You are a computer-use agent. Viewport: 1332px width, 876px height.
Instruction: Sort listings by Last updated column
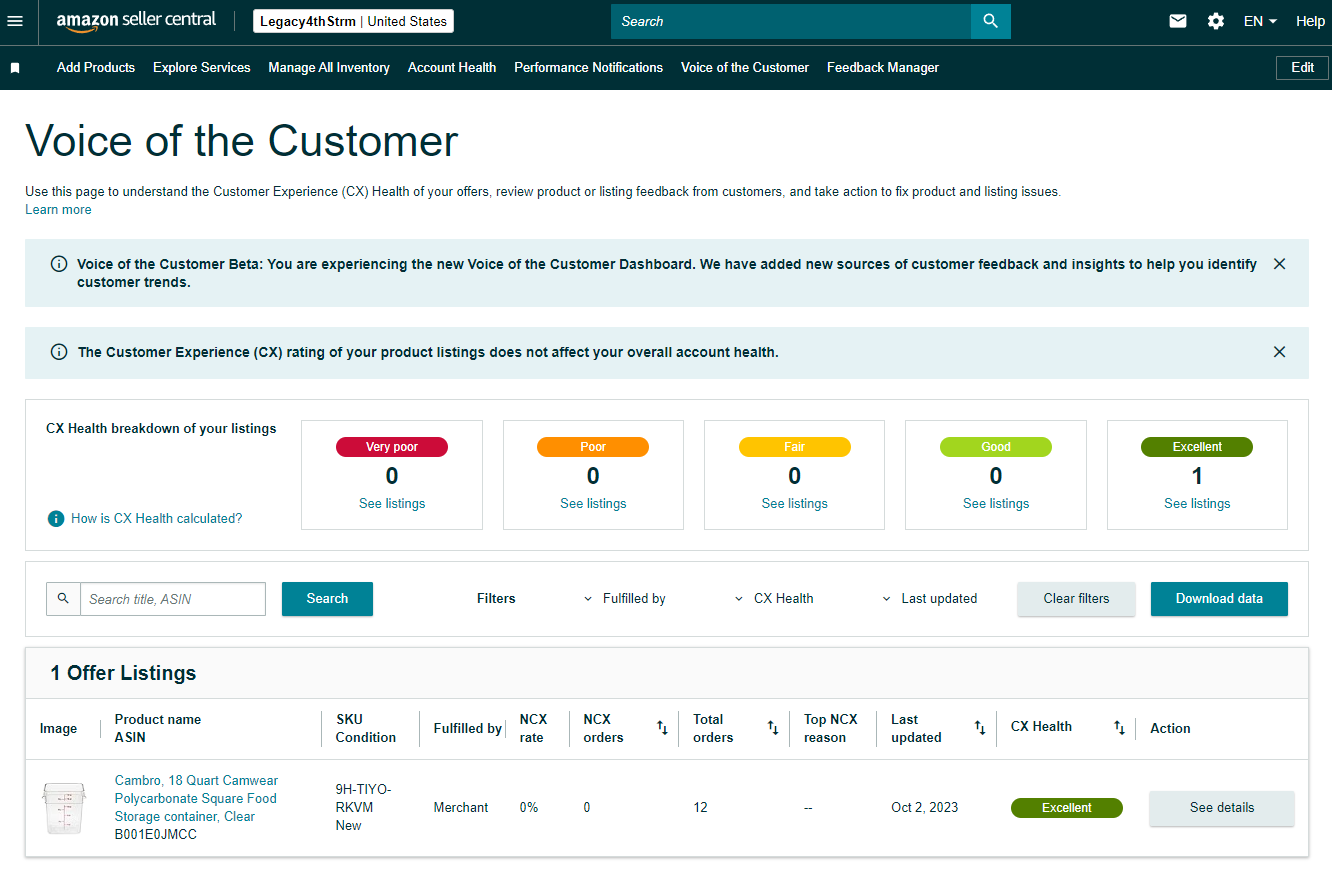click(x=980, y=728)
